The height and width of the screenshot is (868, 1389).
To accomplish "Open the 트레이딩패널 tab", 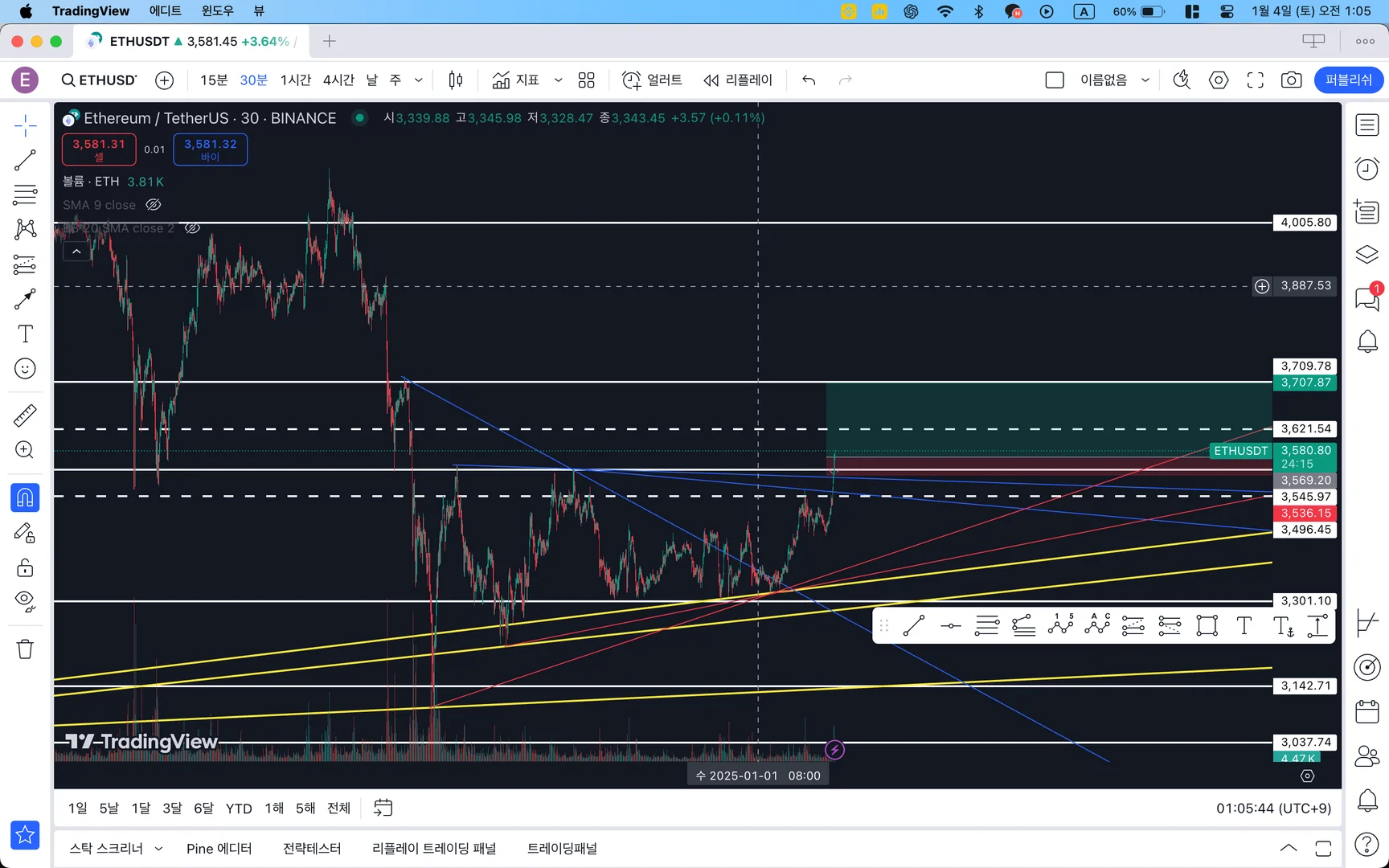I will point(562,849).
